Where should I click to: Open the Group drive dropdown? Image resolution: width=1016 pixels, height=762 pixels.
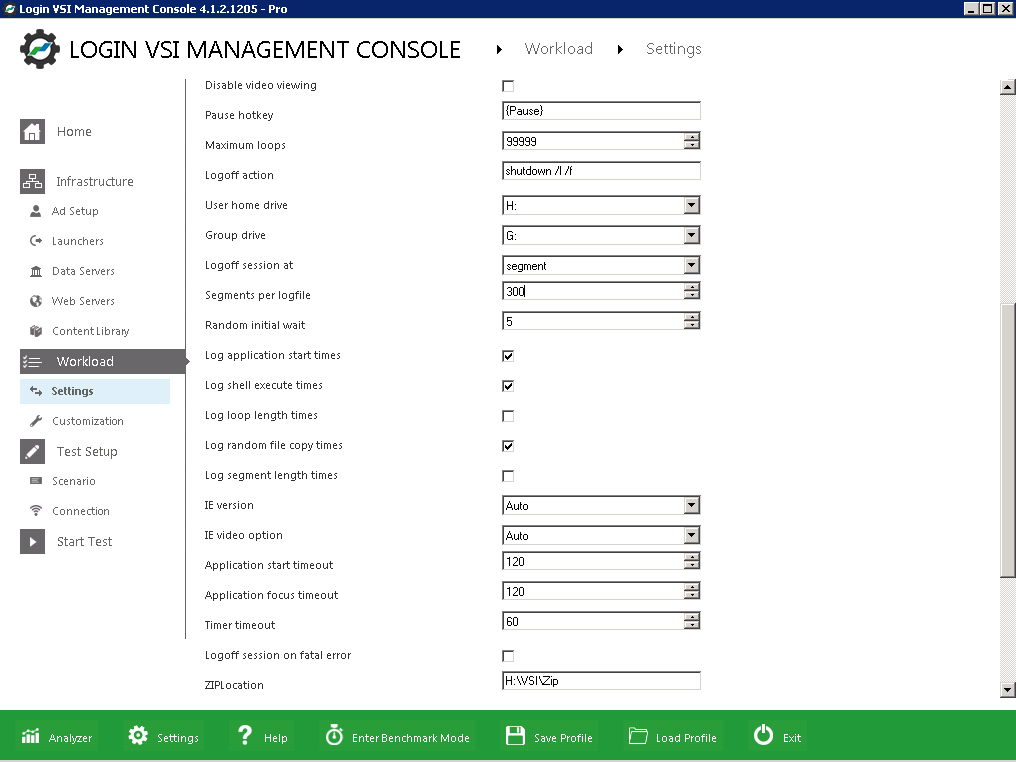click(691, 235)
